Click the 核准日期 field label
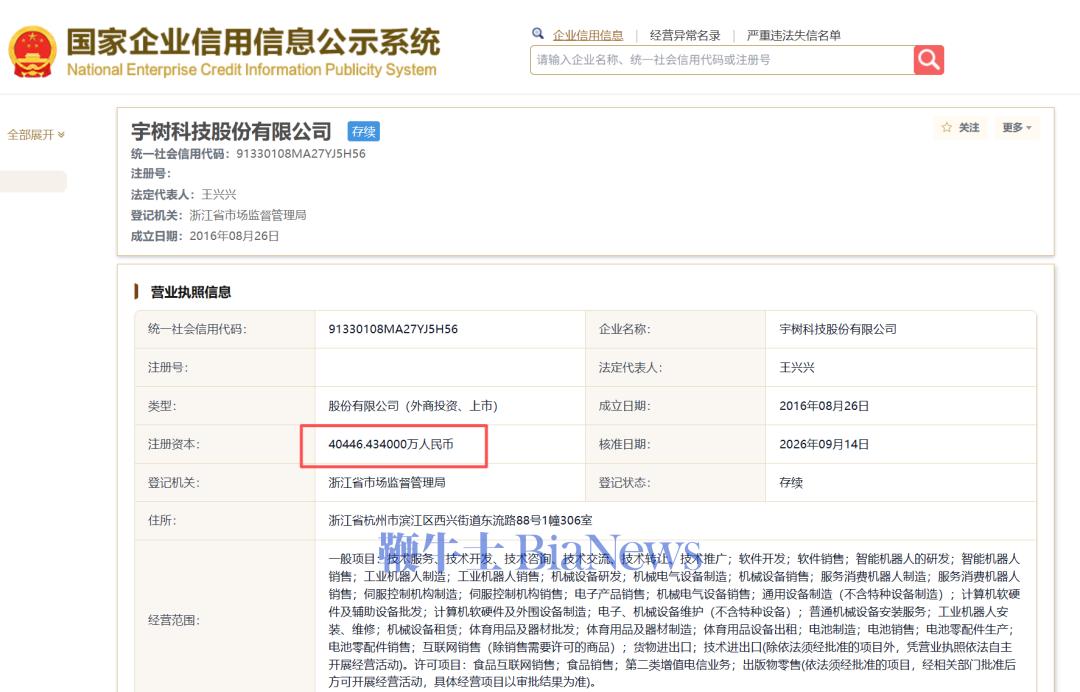1080x692 pixels. click(x=625, y=445)
